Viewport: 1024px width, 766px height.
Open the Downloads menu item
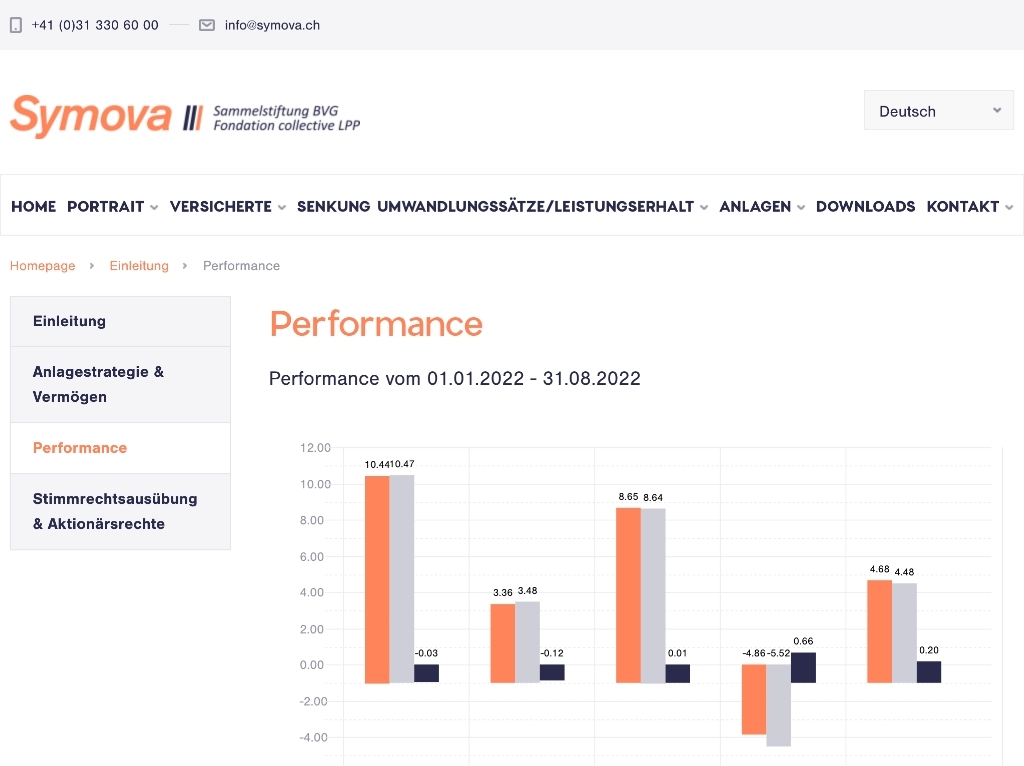[x=865, y=206]
